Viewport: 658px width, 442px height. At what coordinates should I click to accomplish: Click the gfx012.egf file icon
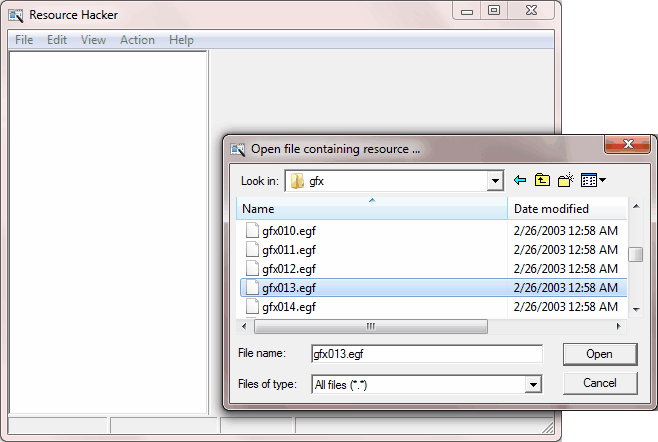pyautogui.click(x=252, y=268)
